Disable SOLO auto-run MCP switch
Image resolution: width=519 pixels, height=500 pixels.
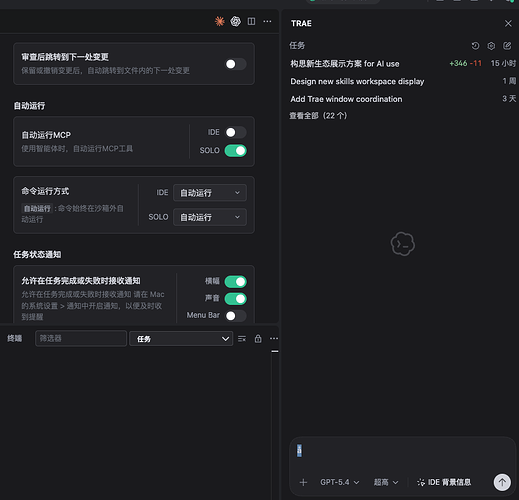236,151
